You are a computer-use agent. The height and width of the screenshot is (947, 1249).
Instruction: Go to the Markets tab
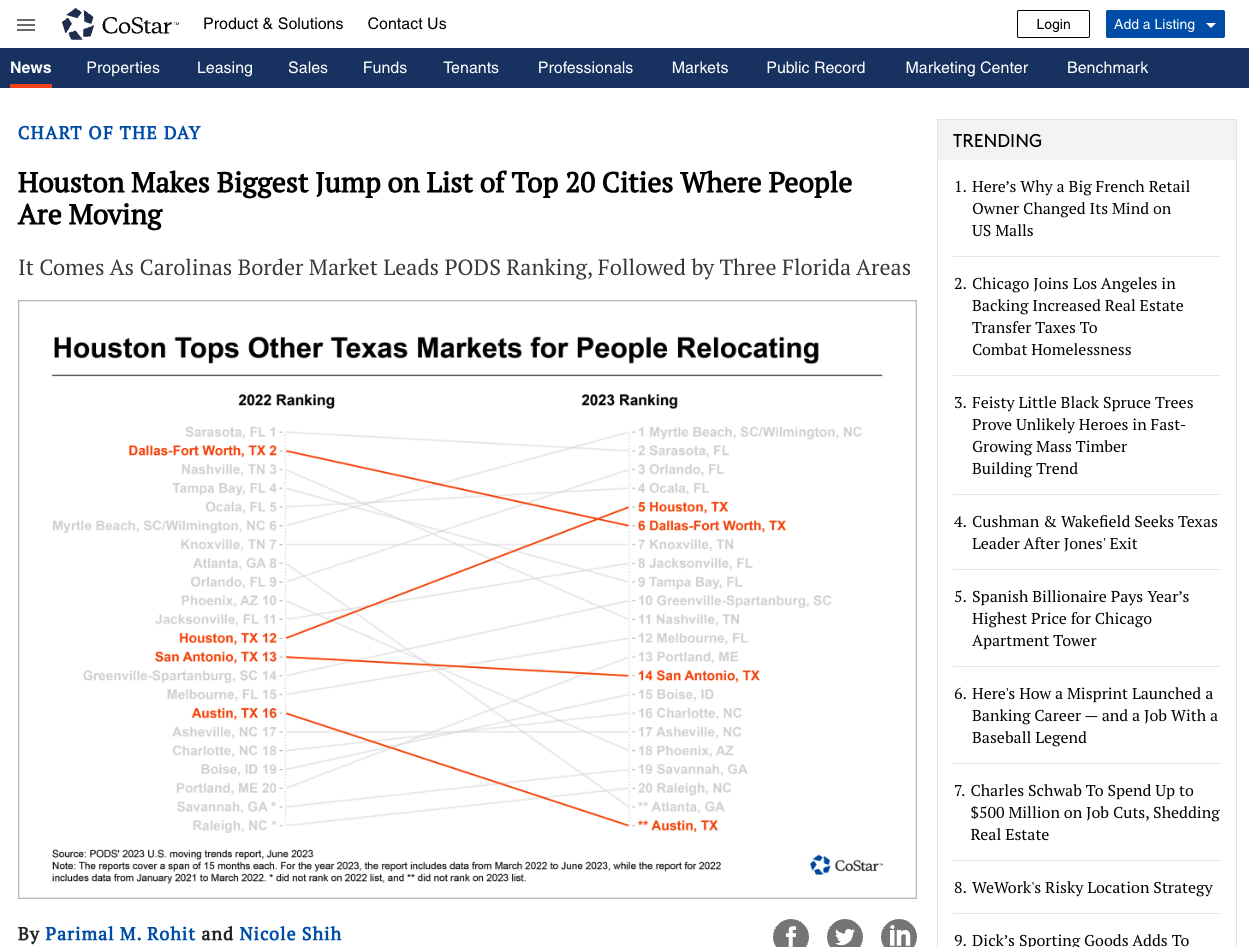[x=700, y=68]
